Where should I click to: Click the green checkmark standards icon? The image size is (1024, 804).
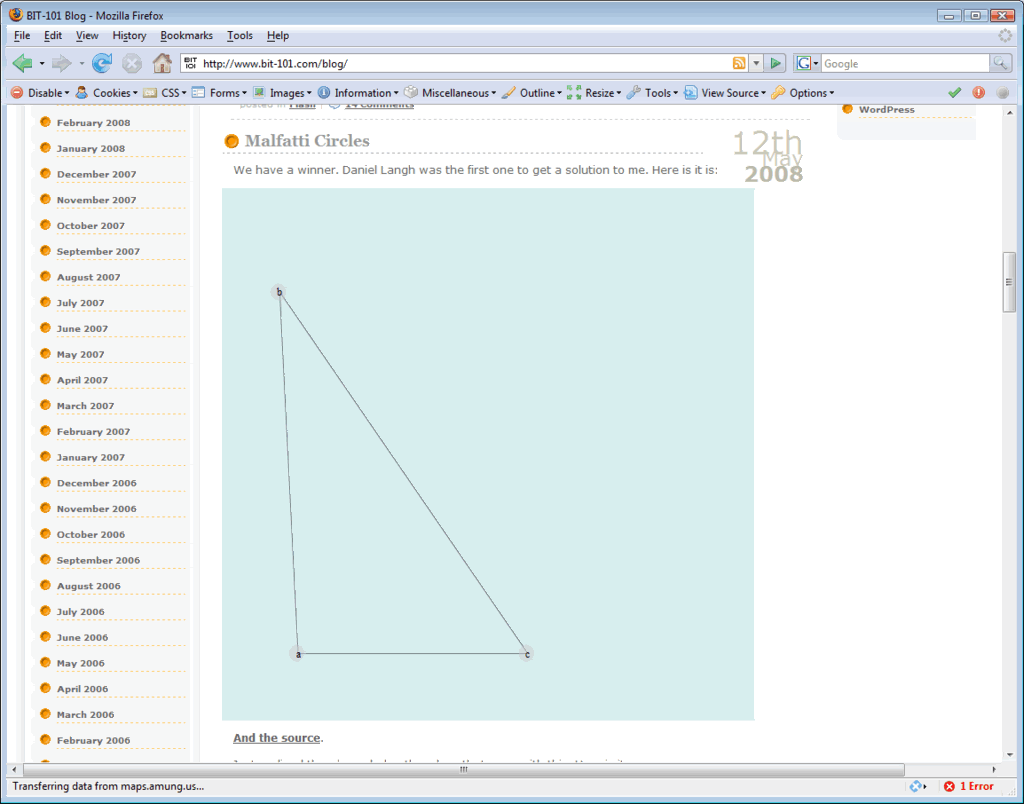coord(954,93)
